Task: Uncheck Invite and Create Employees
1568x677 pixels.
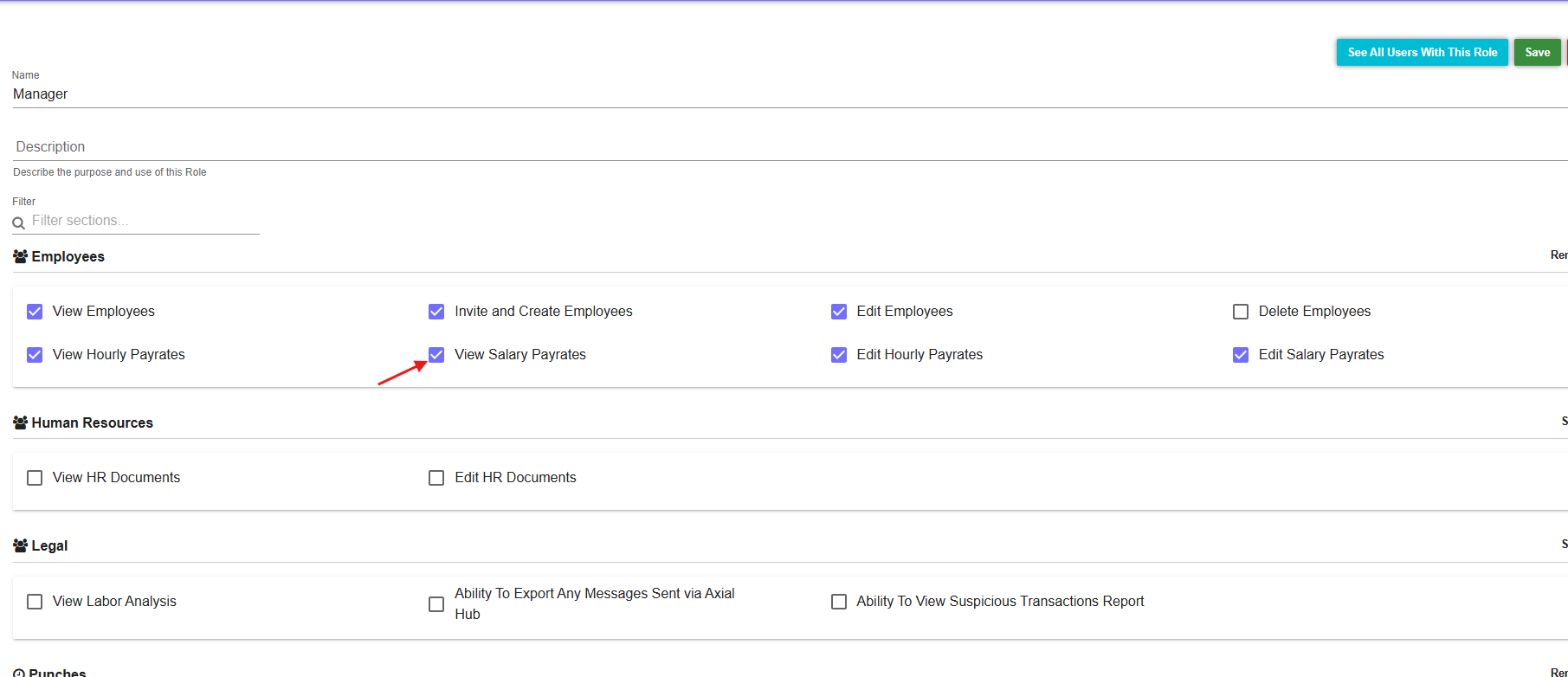Action: [436, 312]
